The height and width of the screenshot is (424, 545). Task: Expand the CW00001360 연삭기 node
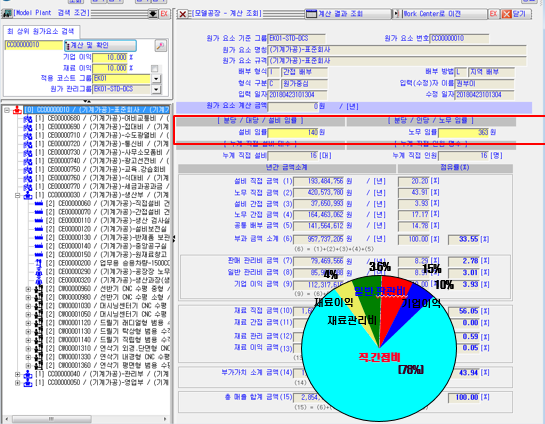pyautogui.click(x=29, y=366)
